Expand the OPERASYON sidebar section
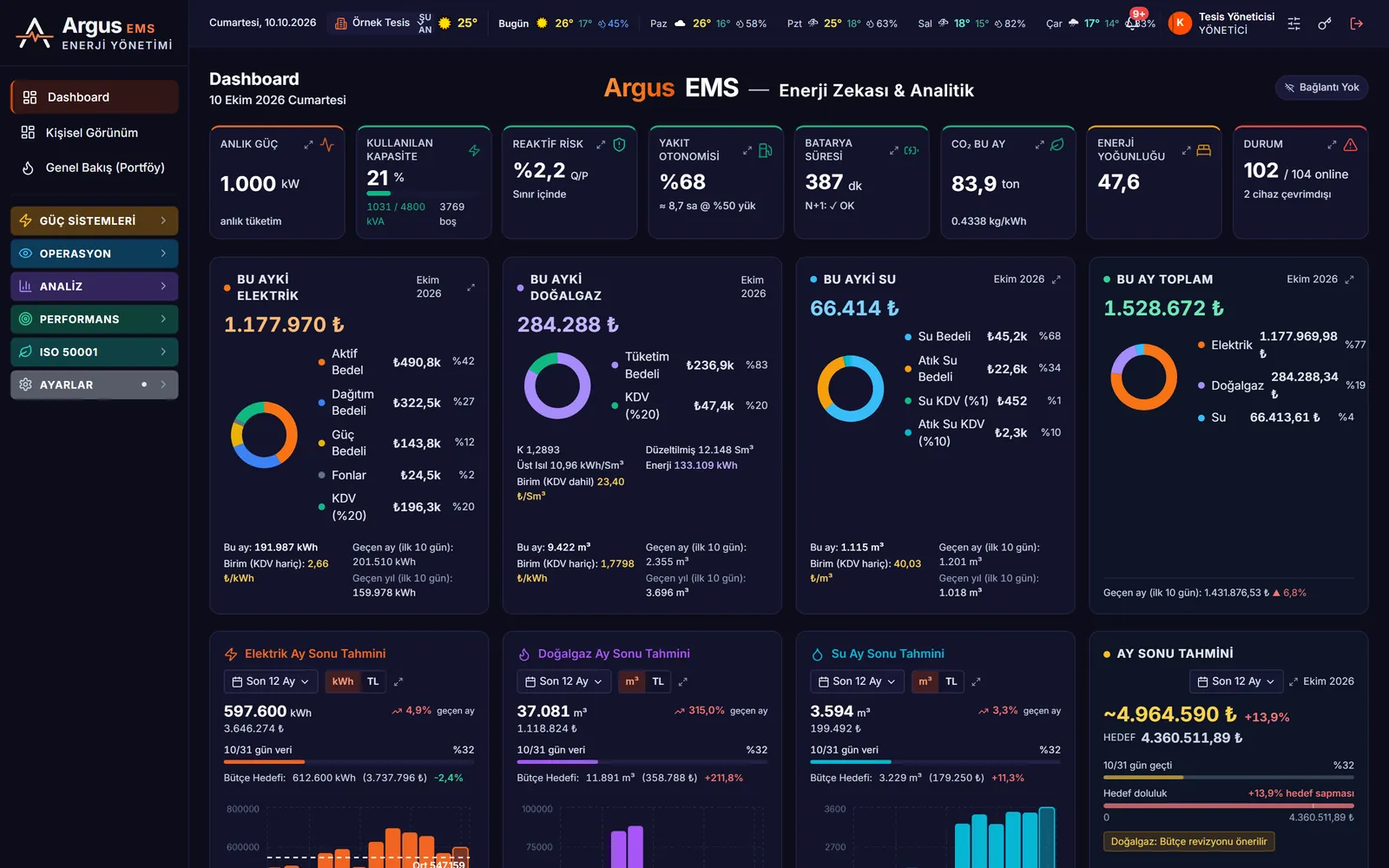Image resolution: width=1389 pixels, height=868 pixels. pos(95,253)
